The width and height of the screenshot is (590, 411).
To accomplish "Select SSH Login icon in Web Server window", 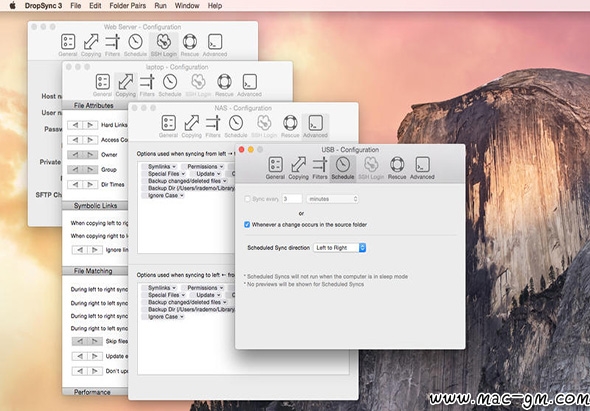I will [164, 45].
